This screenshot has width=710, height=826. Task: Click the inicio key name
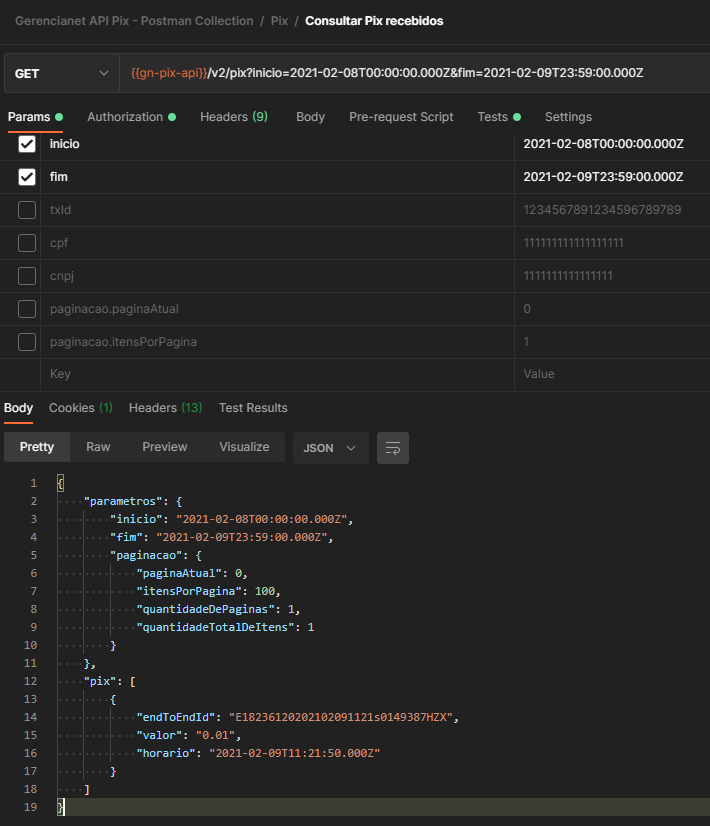tap(64, 144)
